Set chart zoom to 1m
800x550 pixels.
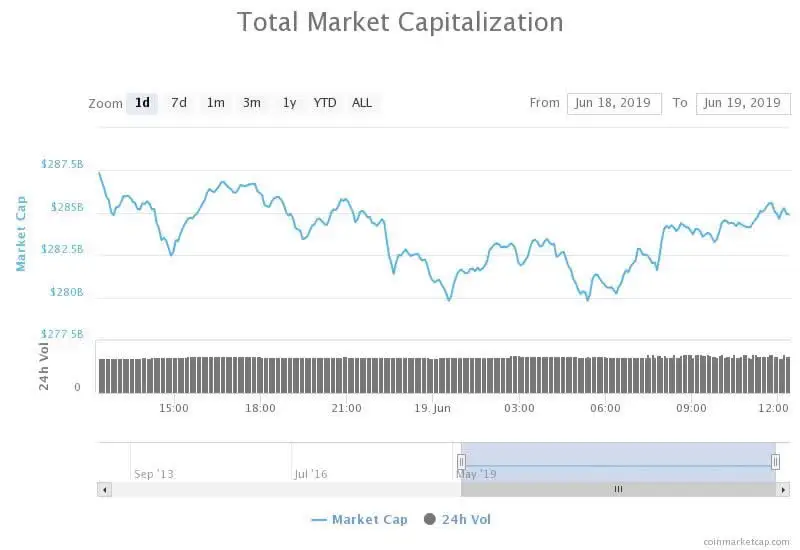[x=215, y=103]
